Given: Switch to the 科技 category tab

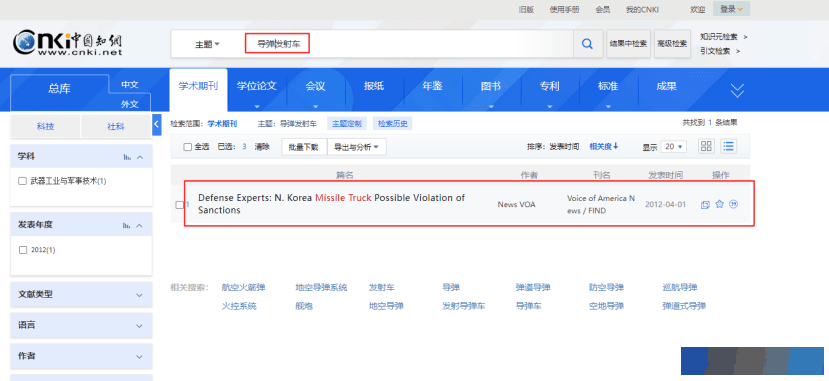Looking at the screenshot, I should [x=45, y=126].
